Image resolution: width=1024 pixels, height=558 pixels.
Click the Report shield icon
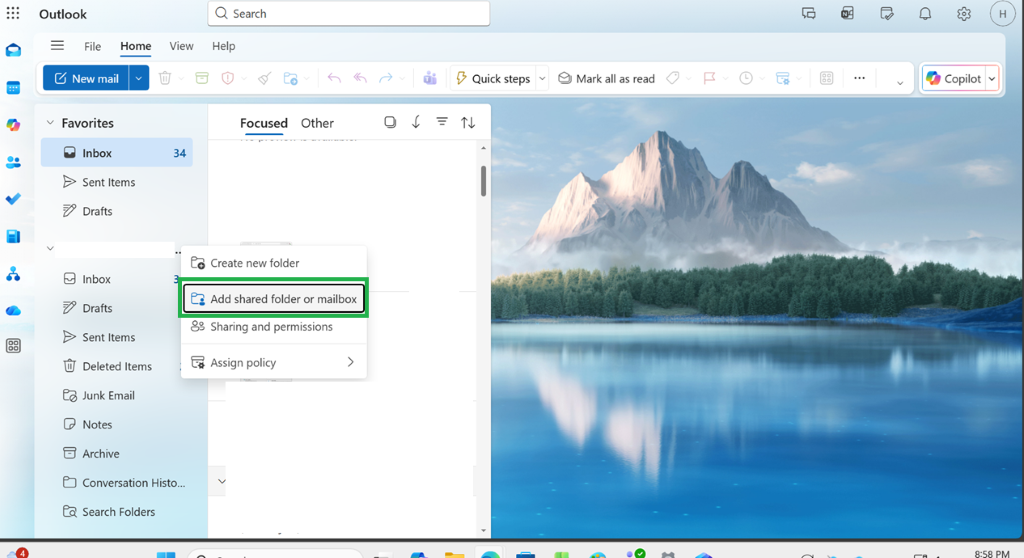227,78
